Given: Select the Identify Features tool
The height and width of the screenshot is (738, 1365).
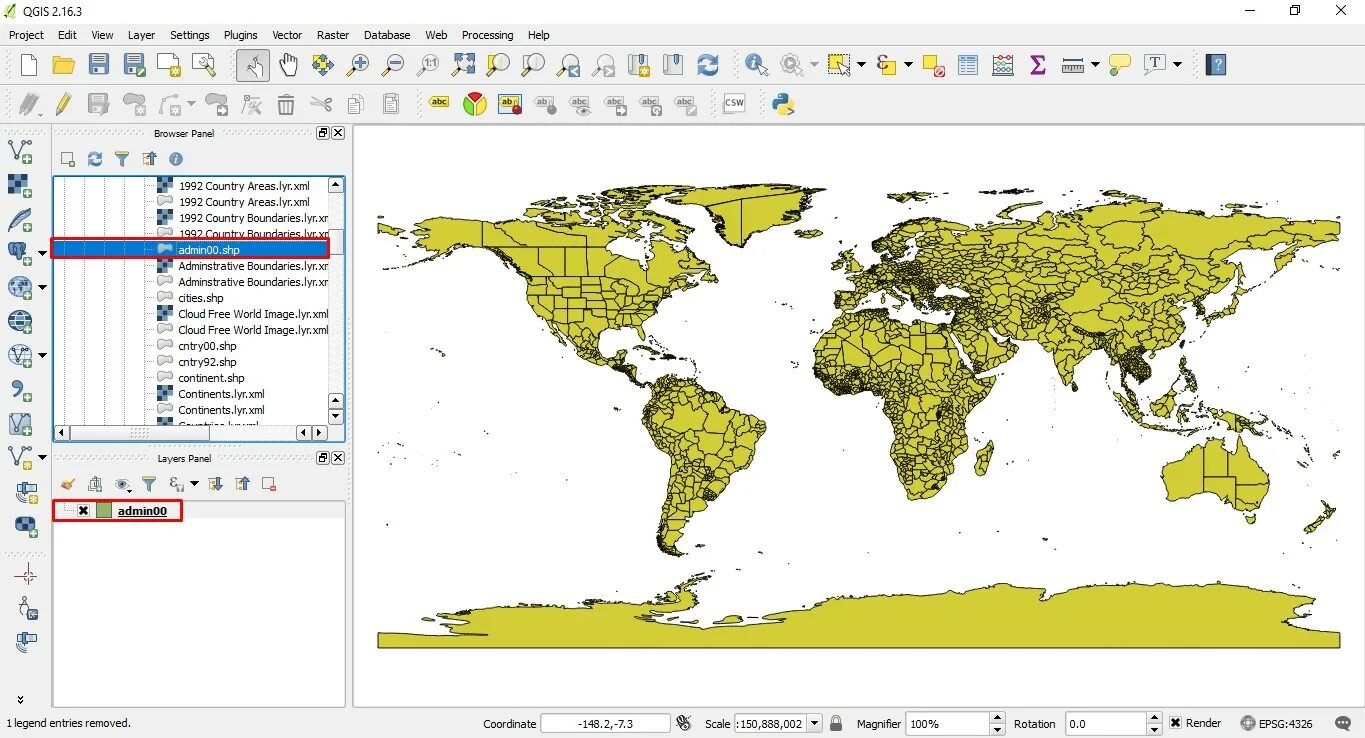Looking at the screenshot, I should click(757, 65).
